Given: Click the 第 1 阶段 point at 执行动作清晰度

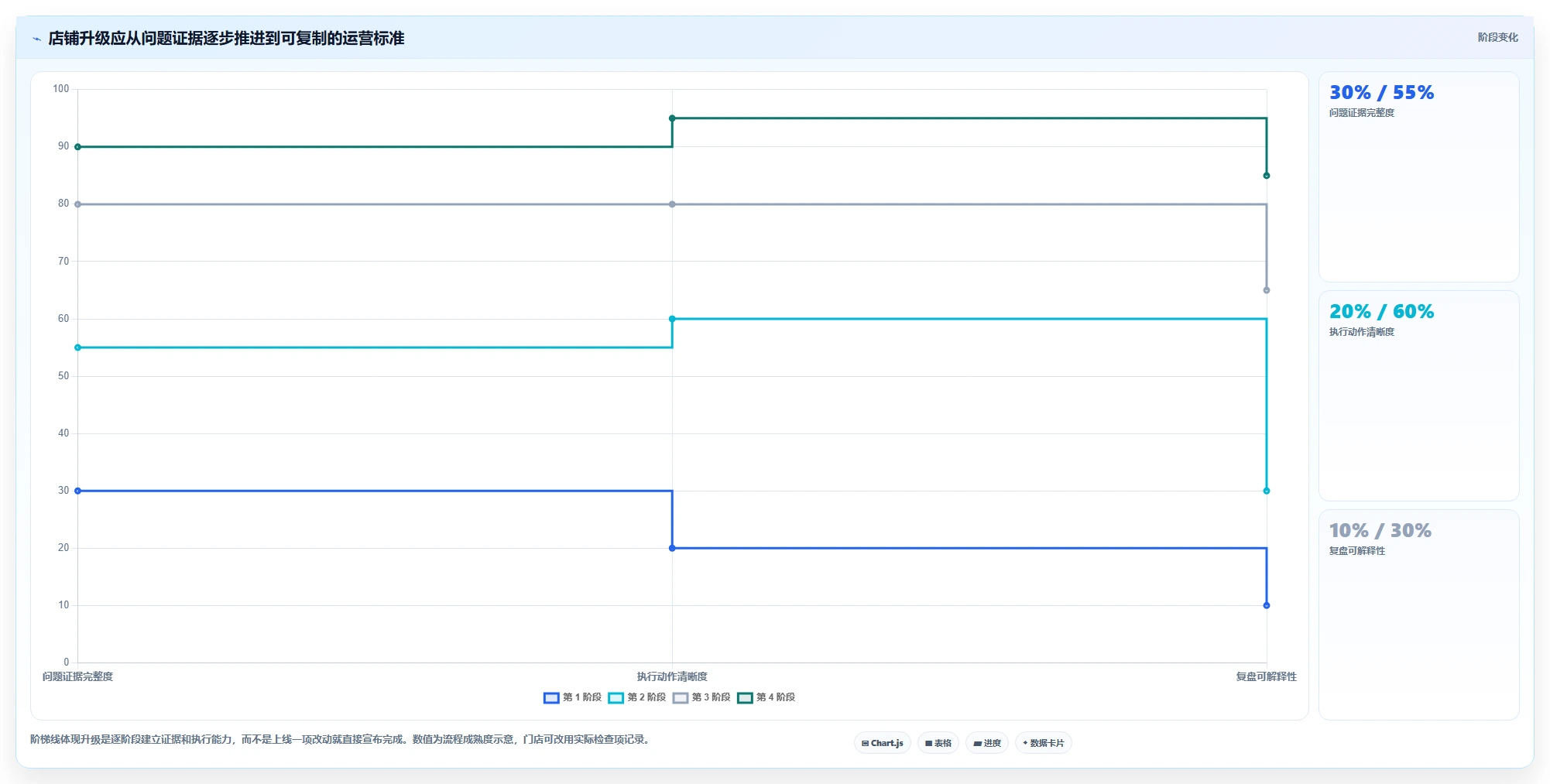Looking at the screenshot, I should 672,548.
